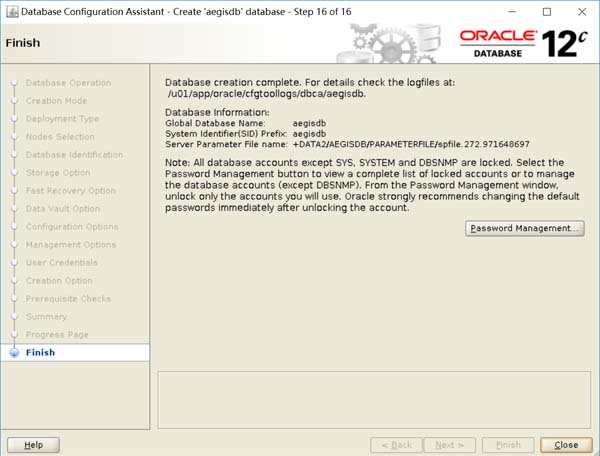
Task: Select the Data Vault Option step
Action: click(63, 208)
